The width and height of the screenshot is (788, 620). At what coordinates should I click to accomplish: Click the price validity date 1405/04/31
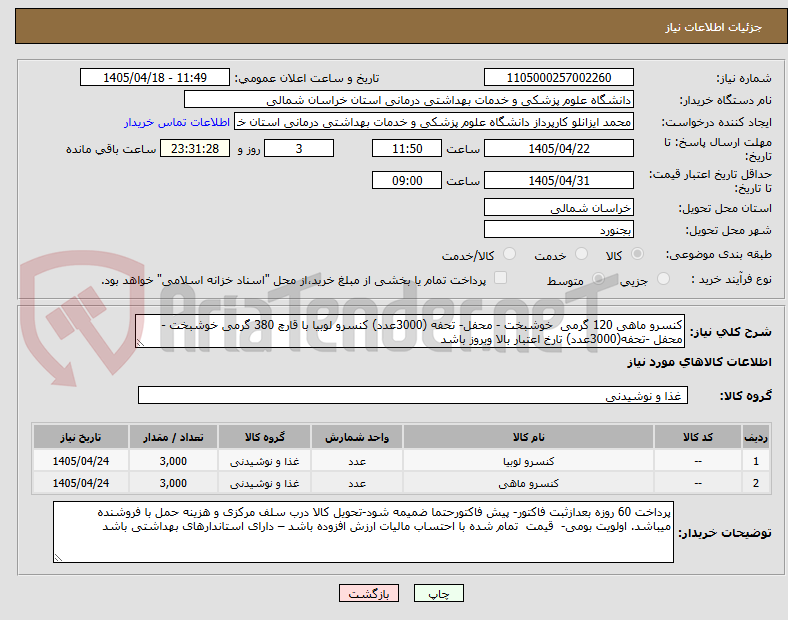pos(558,180)
